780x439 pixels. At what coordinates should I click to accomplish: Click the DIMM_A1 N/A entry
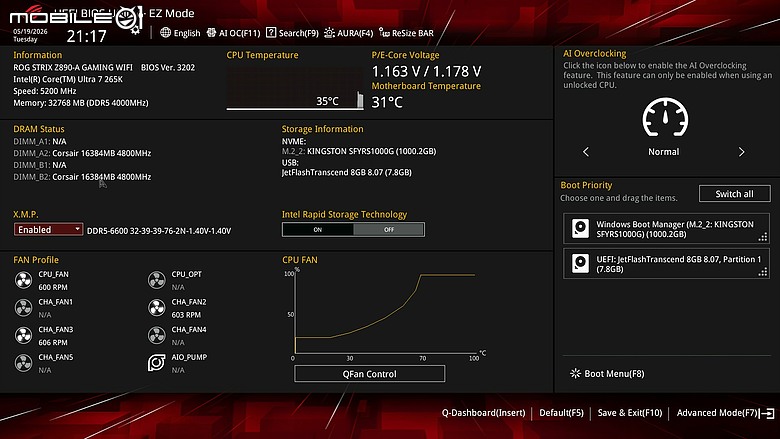coord(40,141)
